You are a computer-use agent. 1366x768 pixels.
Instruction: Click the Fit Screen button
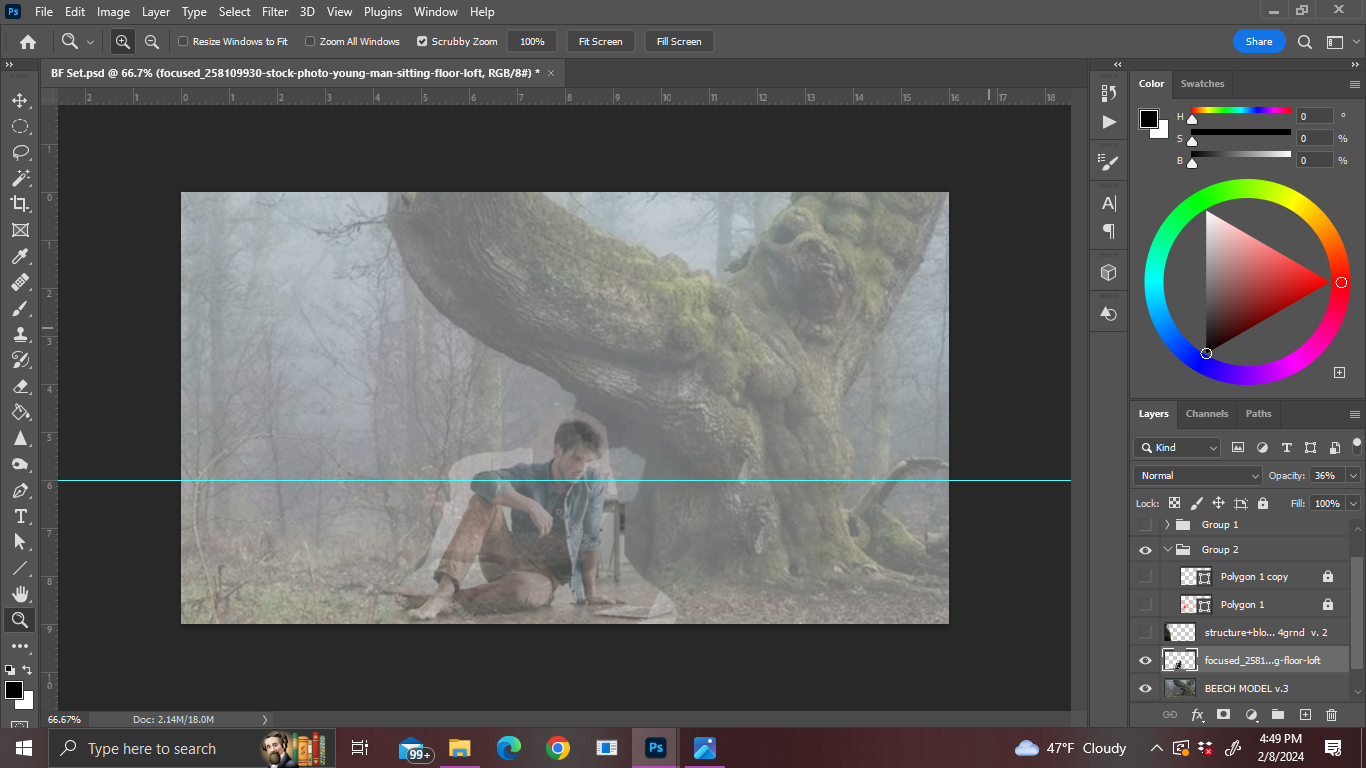click(600, 42)
